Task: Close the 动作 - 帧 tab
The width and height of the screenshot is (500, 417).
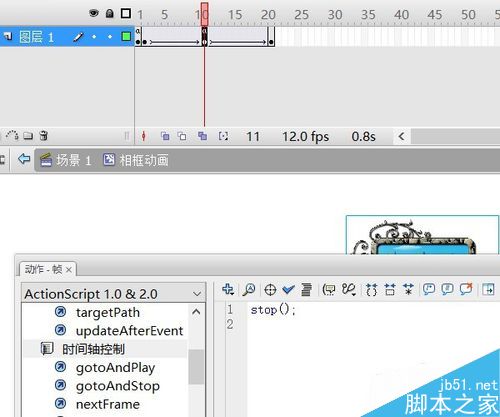Action: [69, 270]
